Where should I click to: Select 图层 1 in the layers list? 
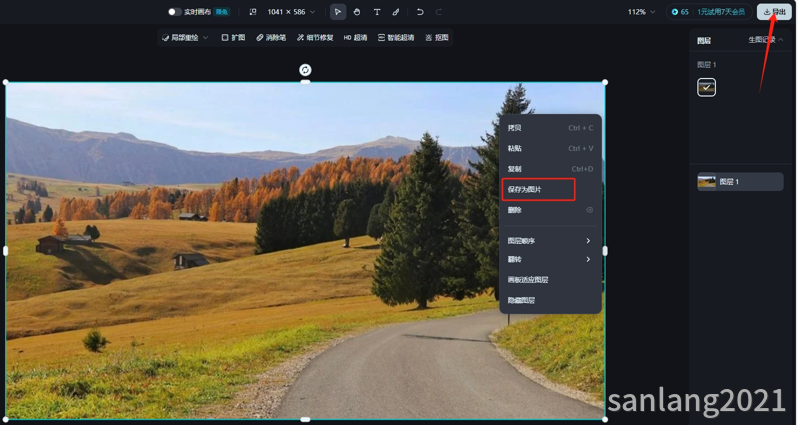click(739, 182)
